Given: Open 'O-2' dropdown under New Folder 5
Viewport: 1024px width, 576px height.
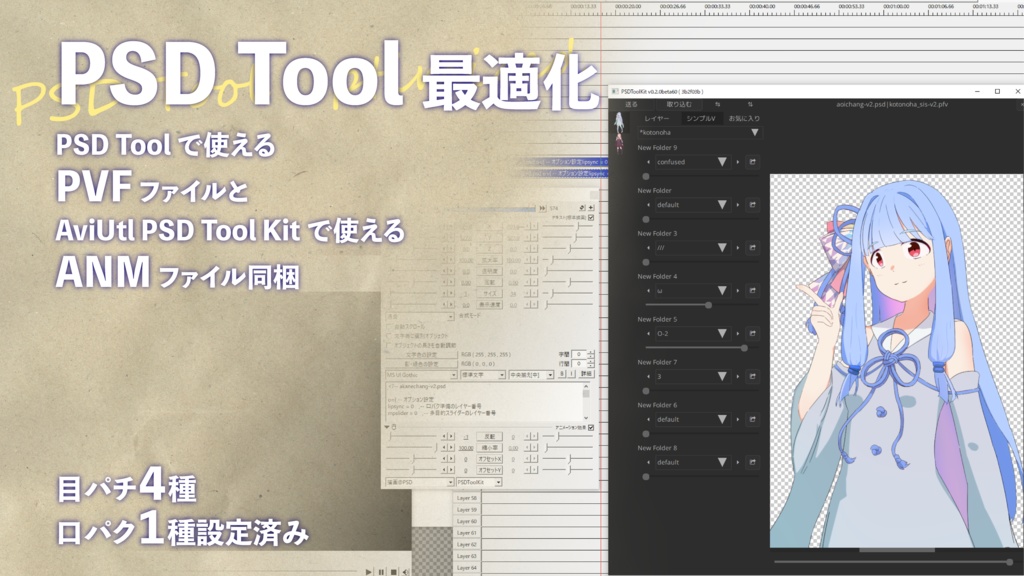Looking at the screenshot, I should (x=692, y=334).
